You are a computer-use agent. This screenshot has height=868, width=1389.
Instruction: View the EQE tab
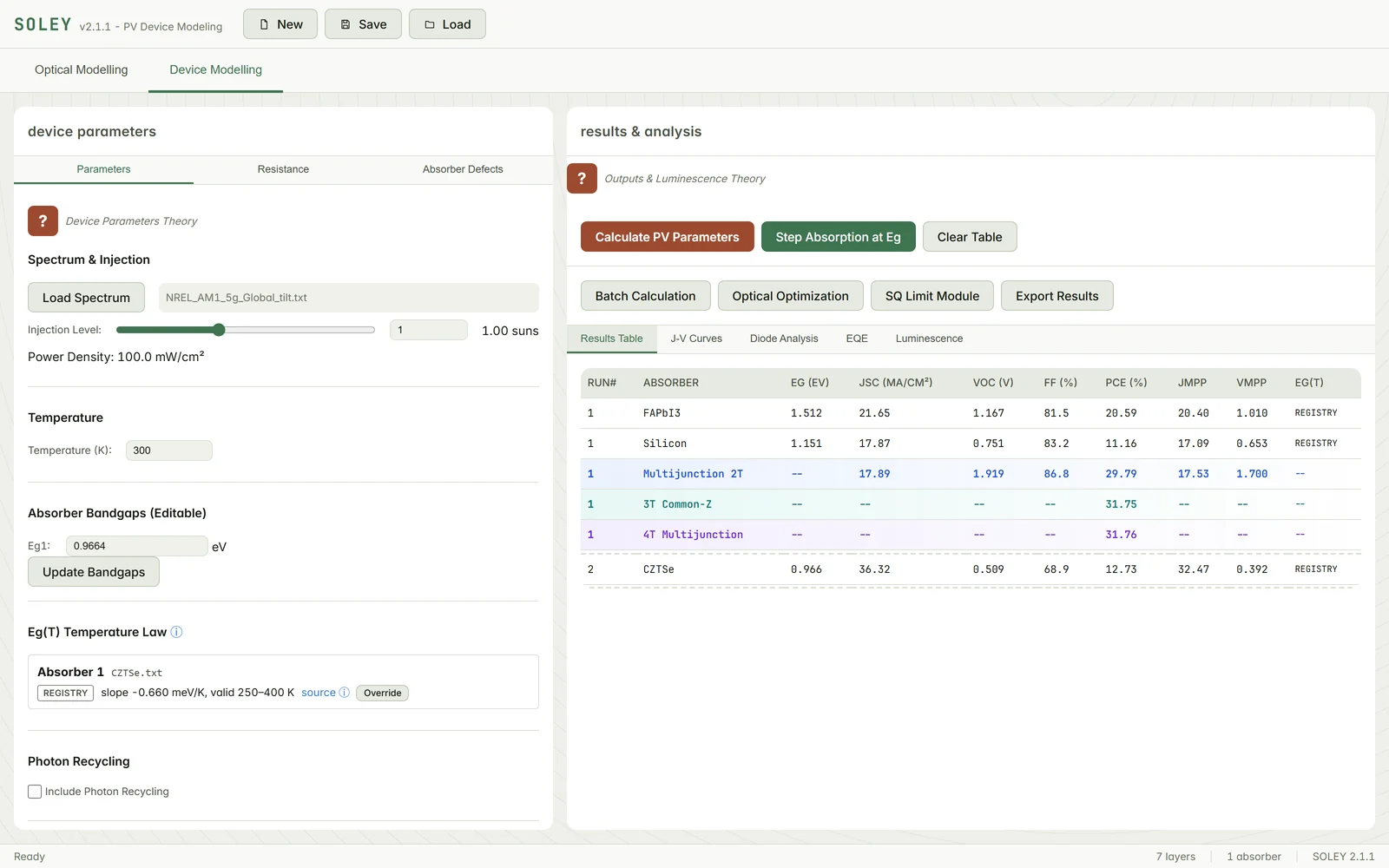click(x=857, y=339)
